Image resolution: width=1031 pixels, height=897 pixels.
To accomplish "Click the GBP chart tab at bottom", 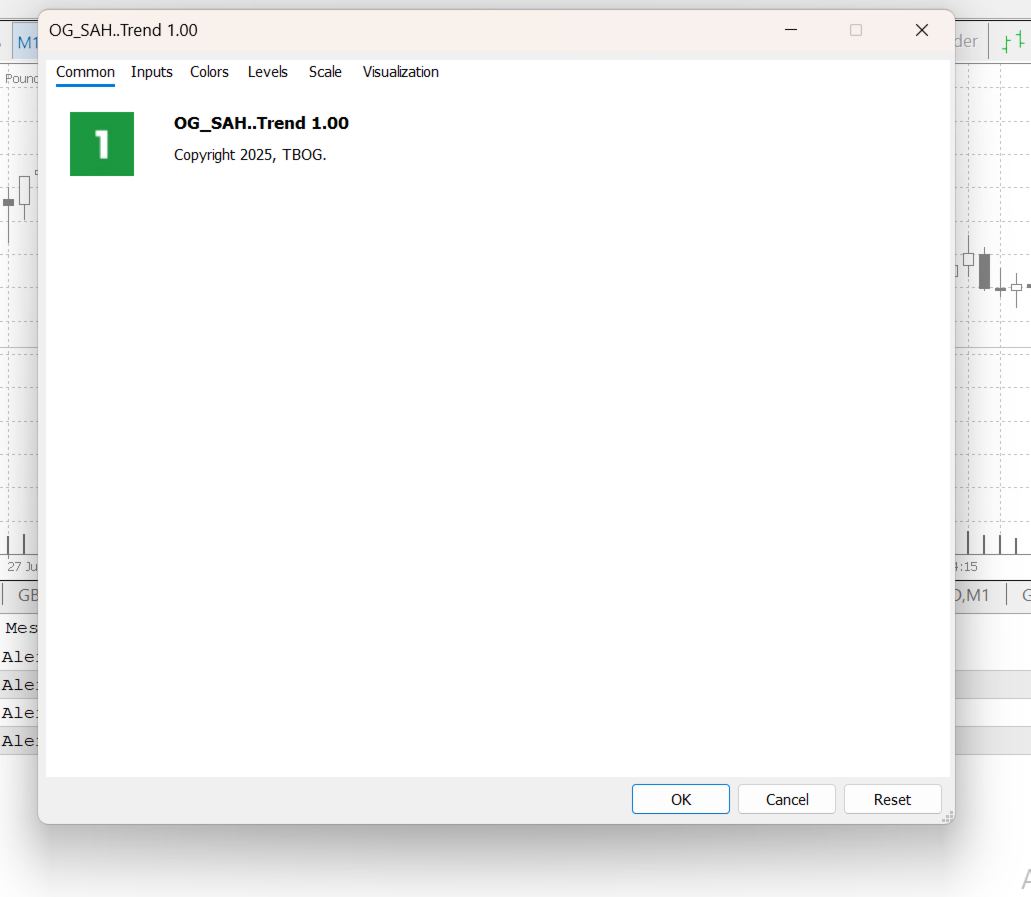I will pyautogui.click(x=23, y=594).
